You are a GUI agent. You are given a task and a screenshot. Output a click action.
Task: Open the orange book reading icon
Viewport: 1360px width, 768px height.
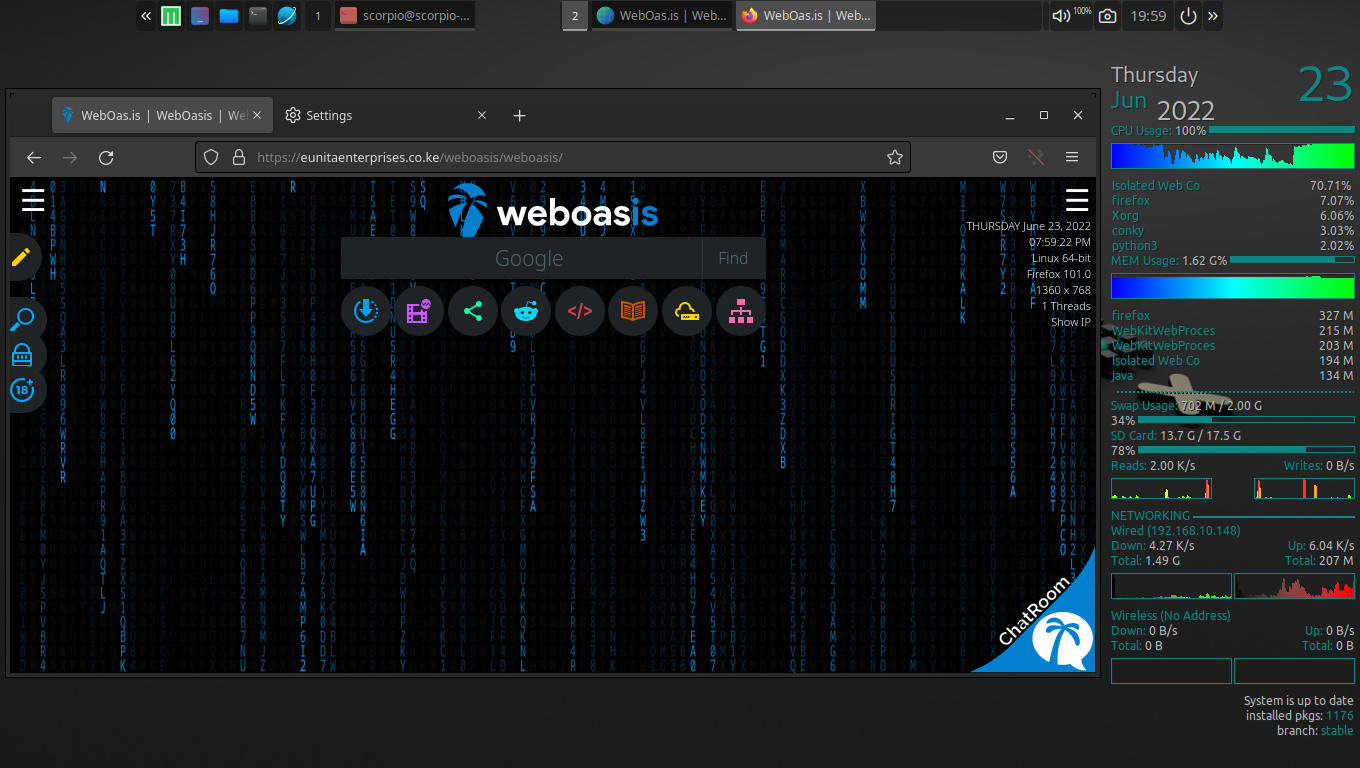click(633, 311)
